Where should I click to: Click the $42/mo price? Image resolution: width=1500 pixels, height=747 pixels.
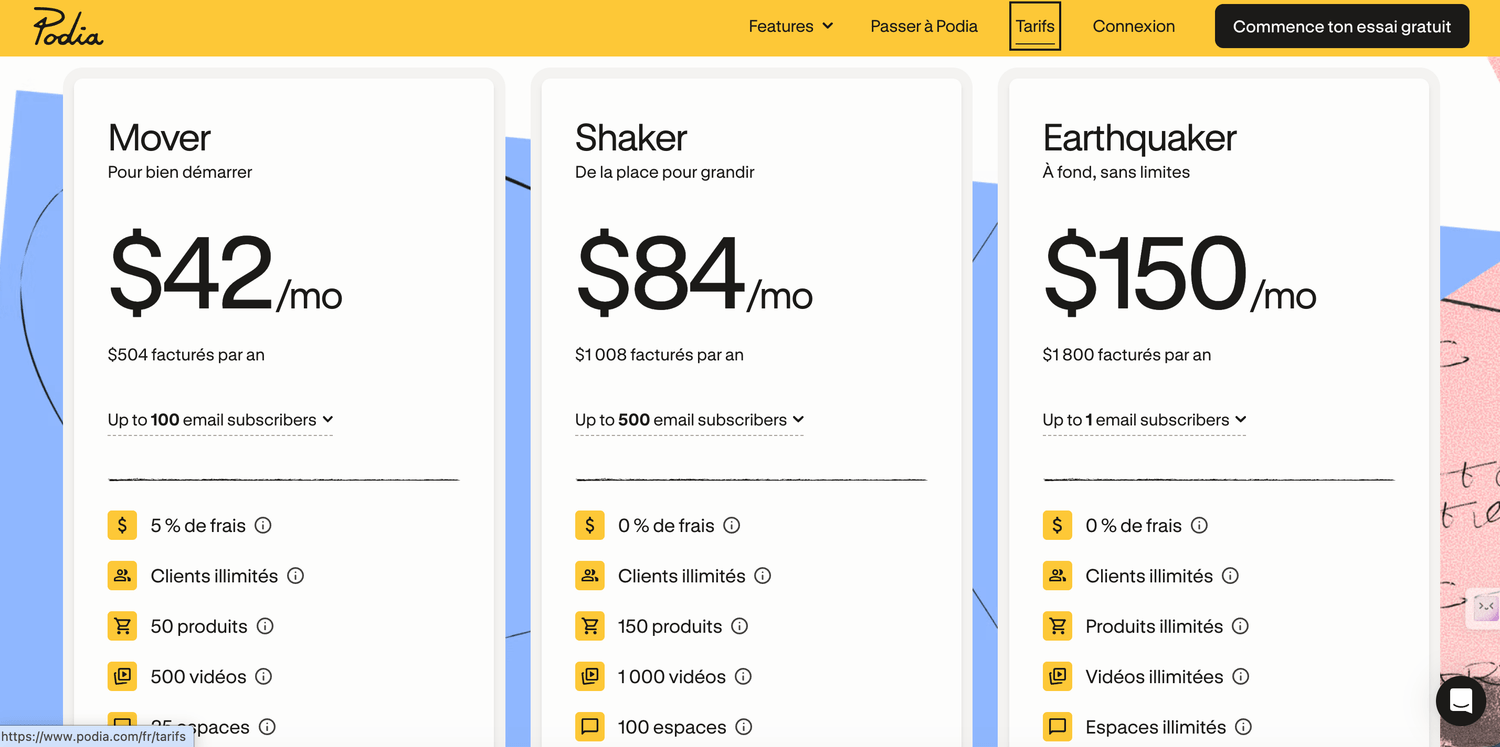point(225,273)
